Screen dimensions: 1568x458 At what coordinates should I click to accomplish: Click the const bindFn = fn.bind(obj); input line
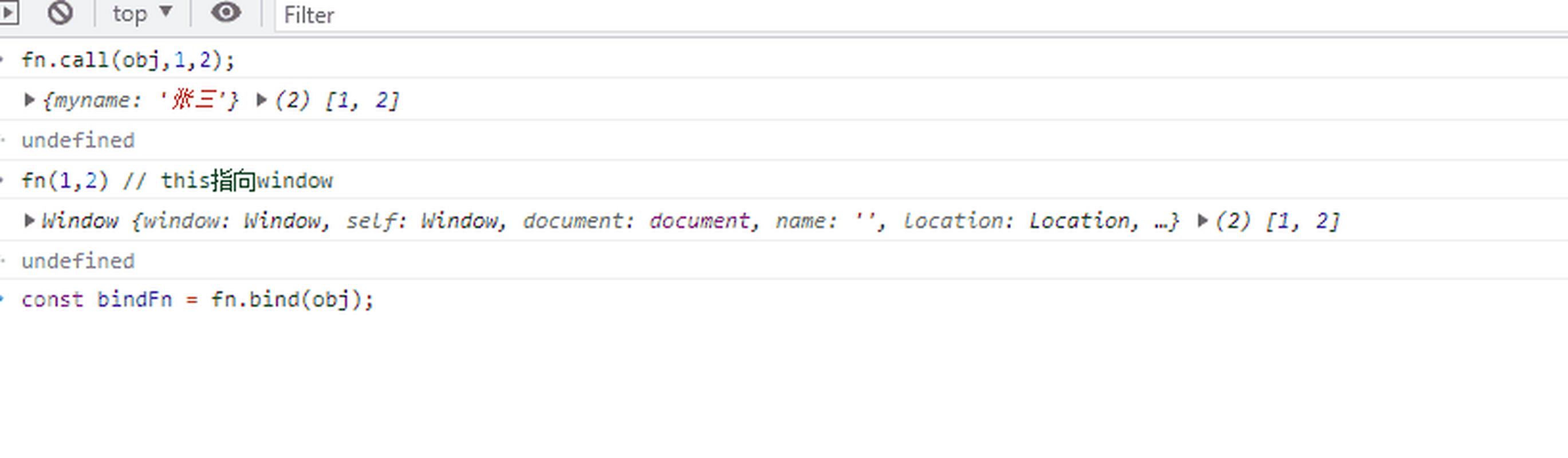tap(197, 300)
